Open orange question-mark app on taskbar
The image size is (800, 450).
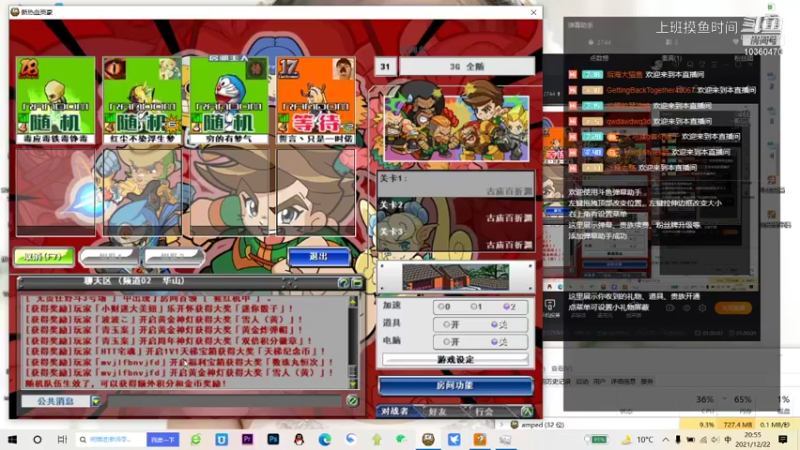(x=480, y=439)
